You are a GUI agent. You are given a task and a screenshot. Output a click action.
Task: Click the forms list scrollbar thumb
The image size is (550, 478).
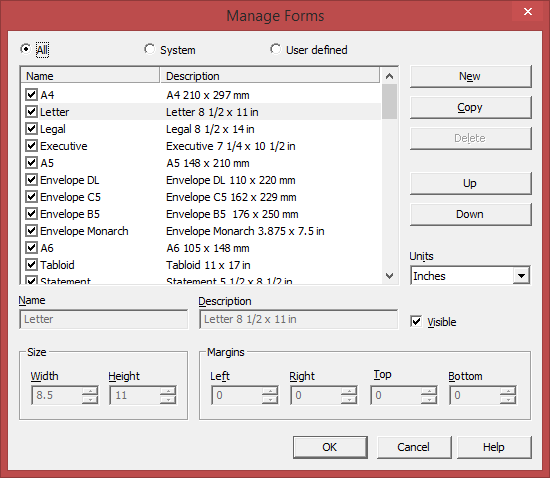click(389, 102)
